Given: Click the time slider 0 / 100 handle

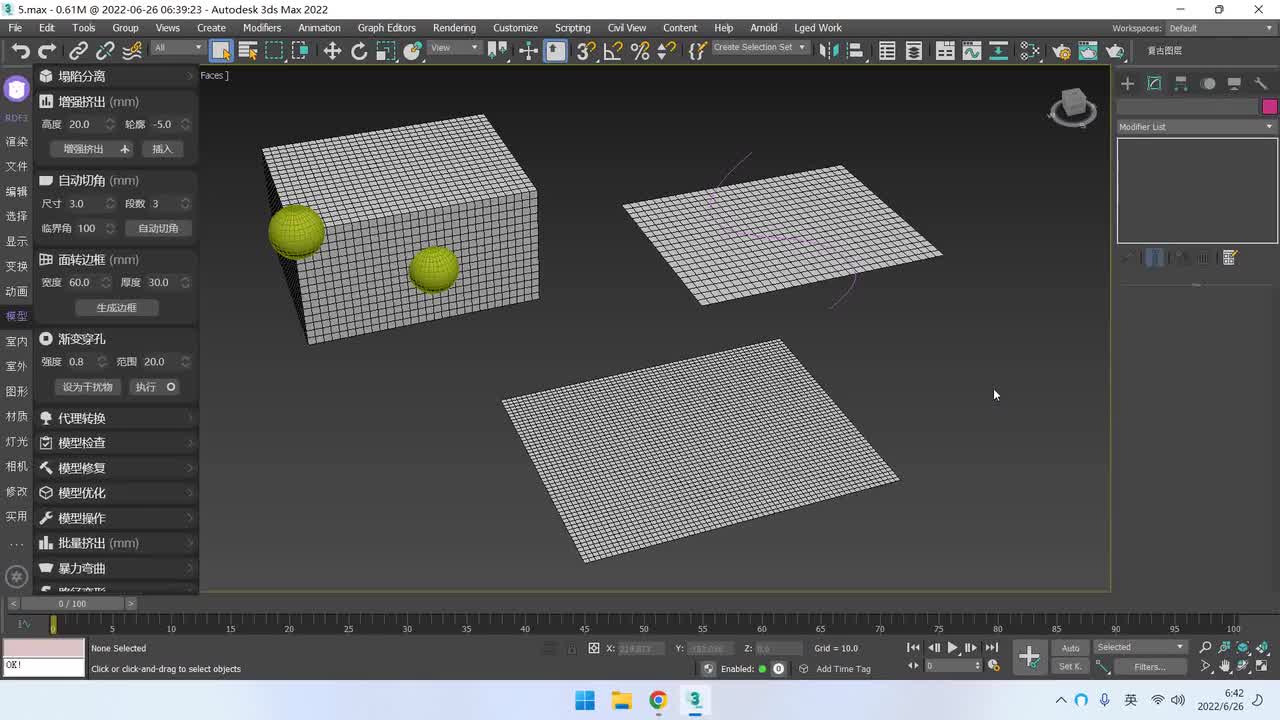Looking at the screenshot, I should coord(72,604).
